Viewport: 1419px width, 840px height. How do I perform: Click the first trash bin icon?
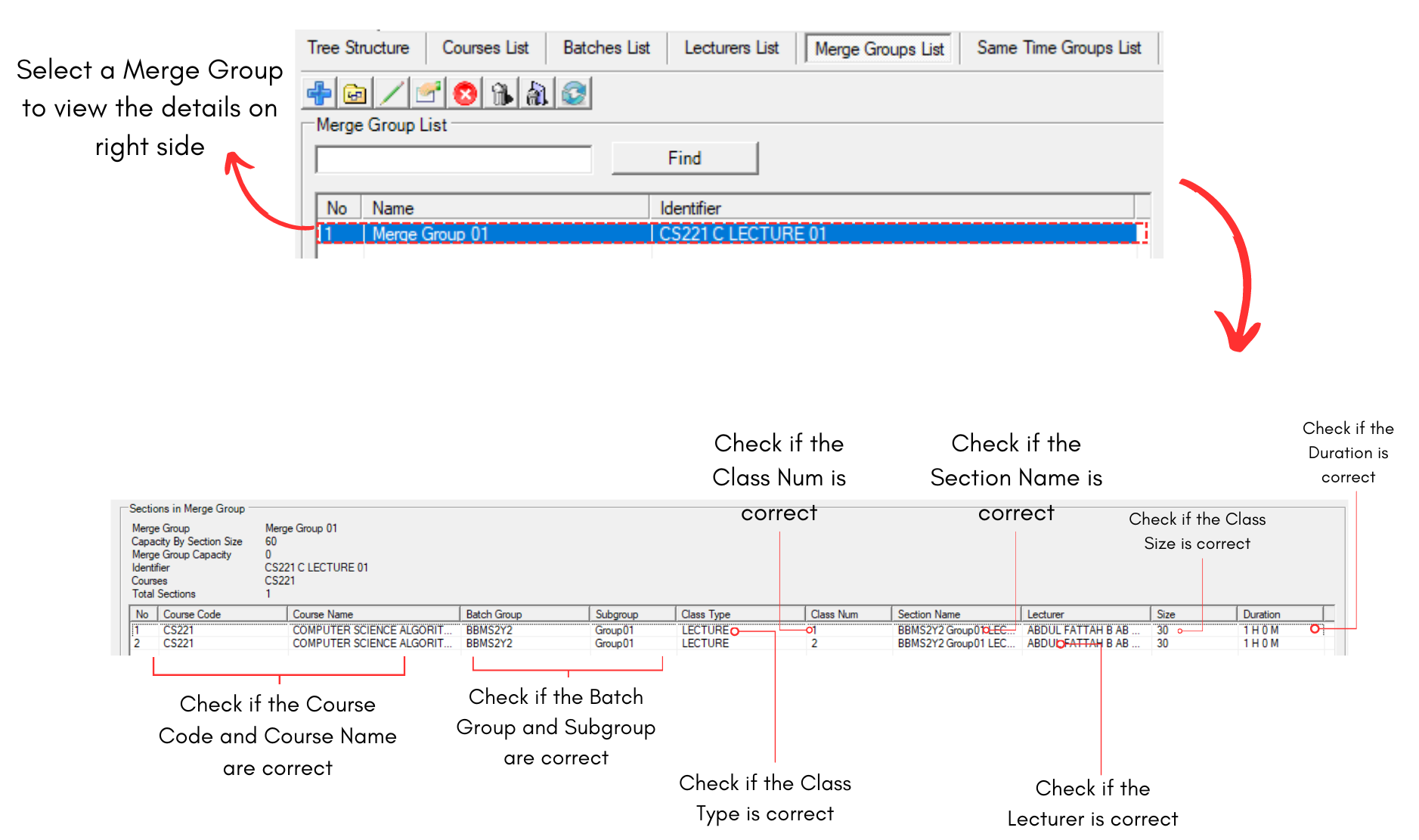click(x=501, y=94)
